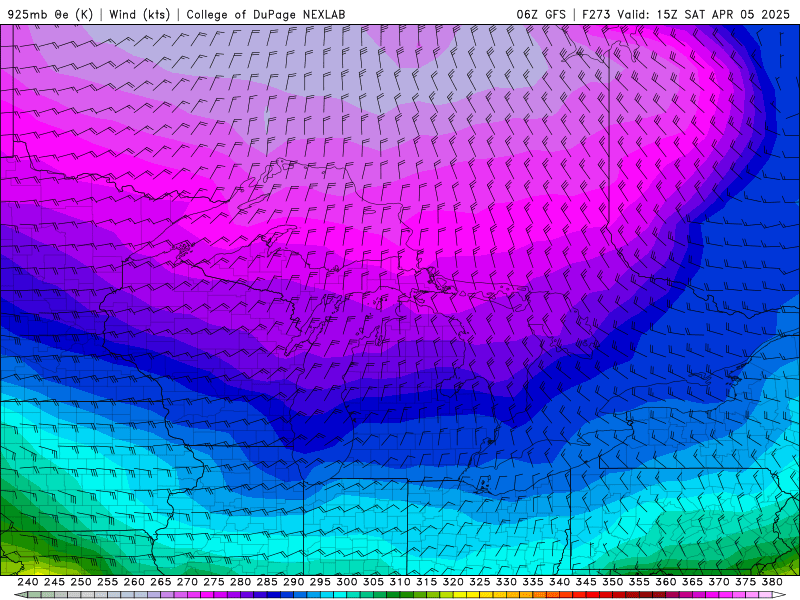800x600 pixels.
Task: Click the 'F273' forecast hour text
Action: [x=596, y=14]
